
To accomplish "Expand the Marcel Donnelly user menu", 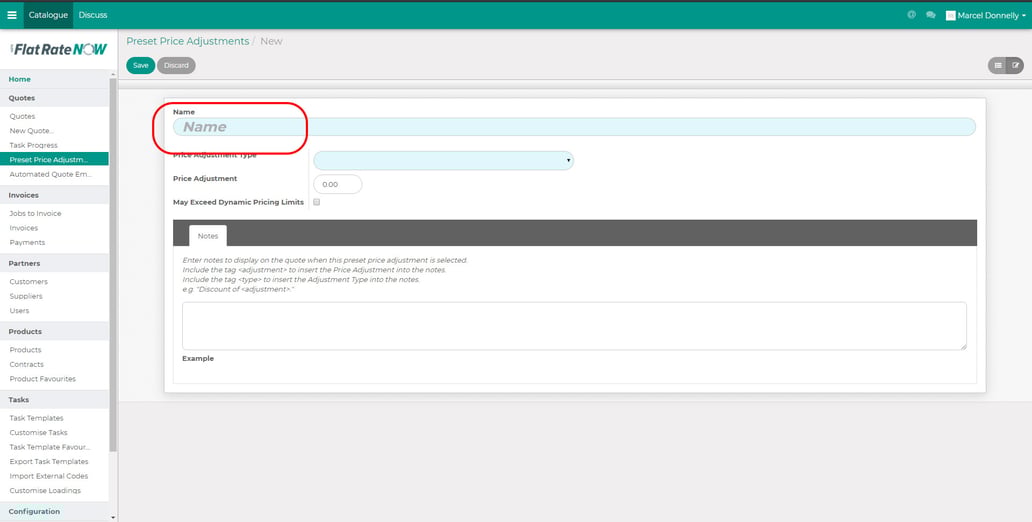I will coord(990,15).
